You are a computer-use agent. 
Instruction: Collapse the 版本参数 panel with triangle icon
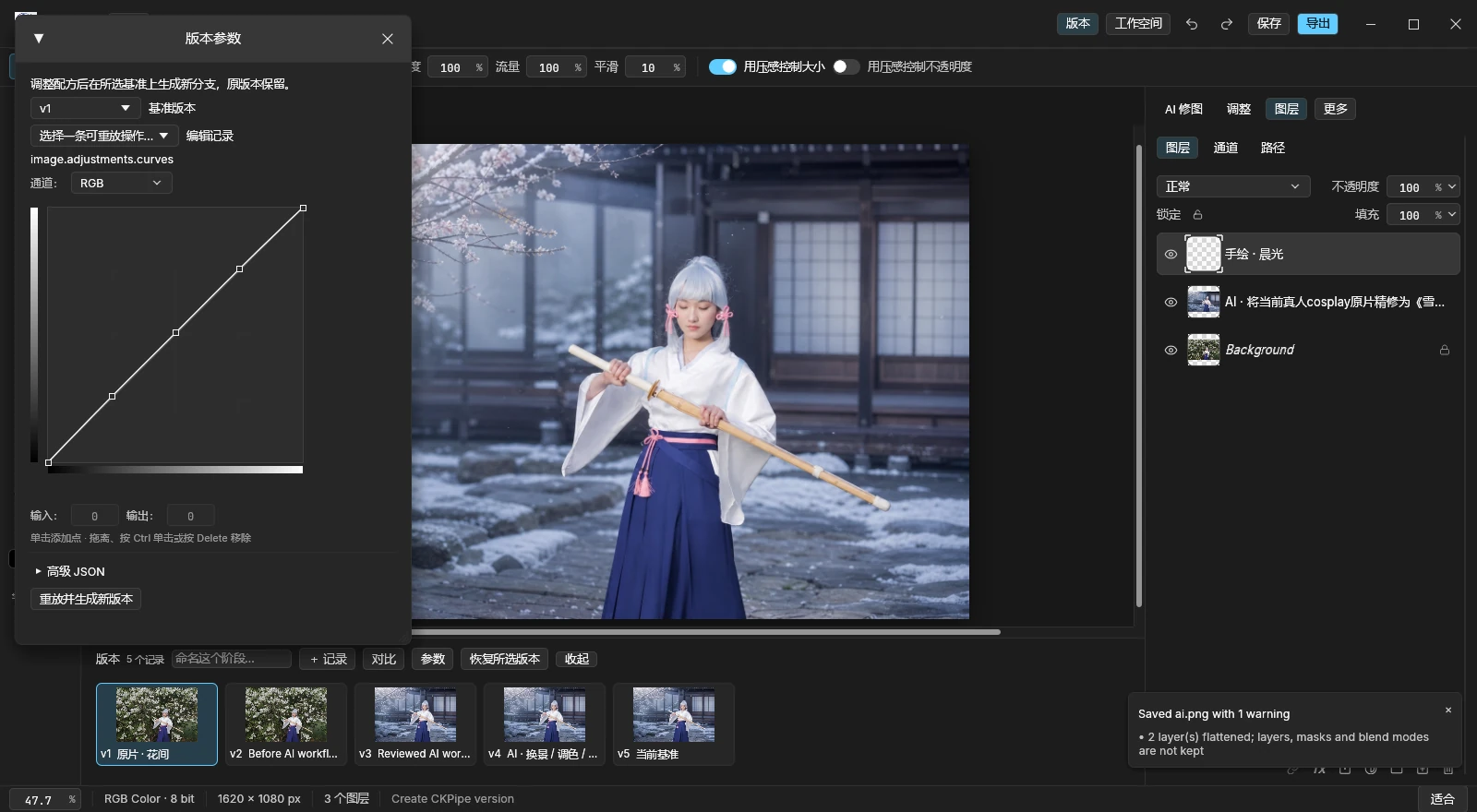coord(39,38)
